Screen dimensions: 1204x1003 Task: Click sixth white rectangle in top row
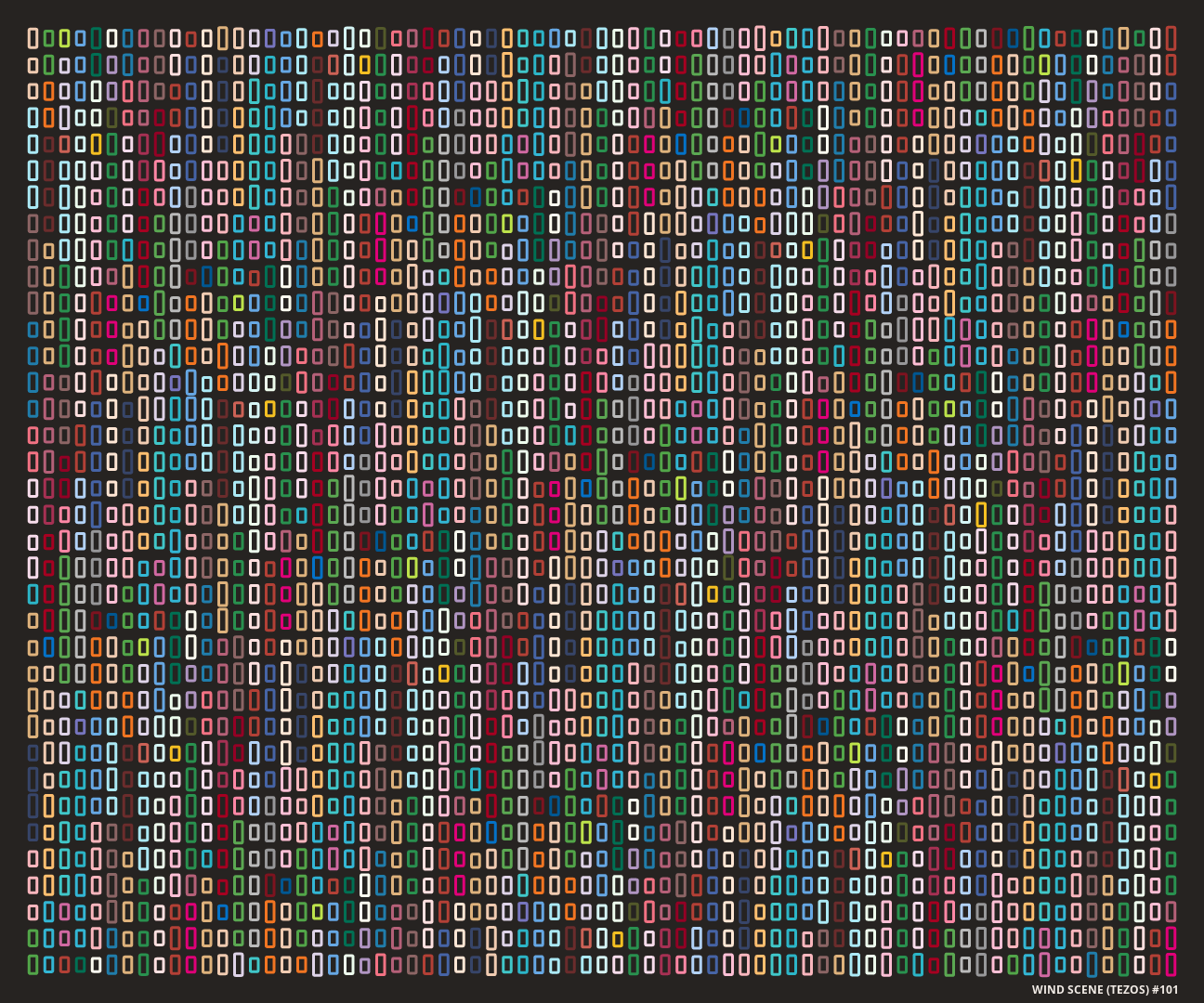(111, 38)
